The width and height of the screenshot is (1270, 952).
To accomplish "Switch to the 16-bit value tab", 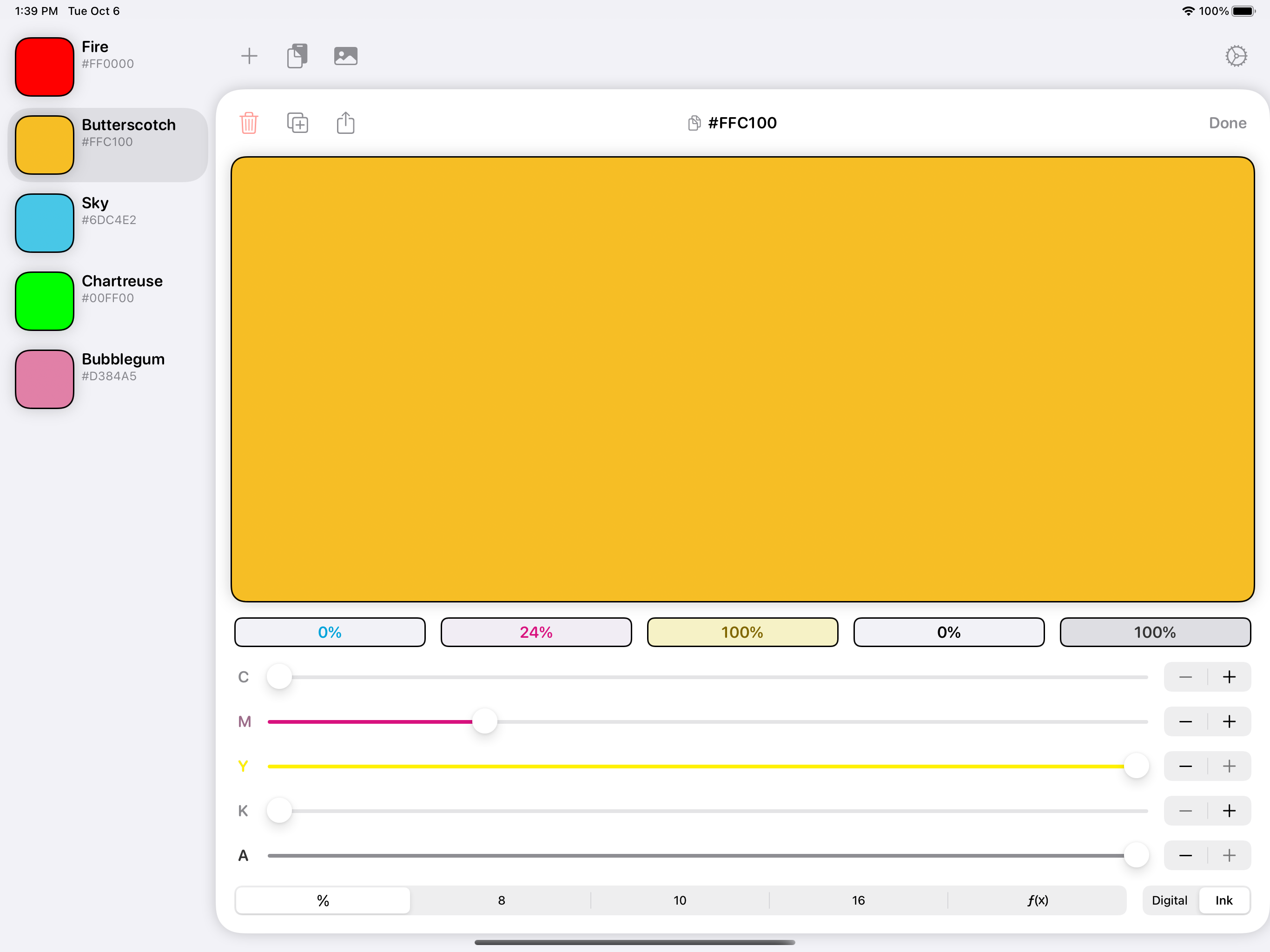I will pos(858,900).
